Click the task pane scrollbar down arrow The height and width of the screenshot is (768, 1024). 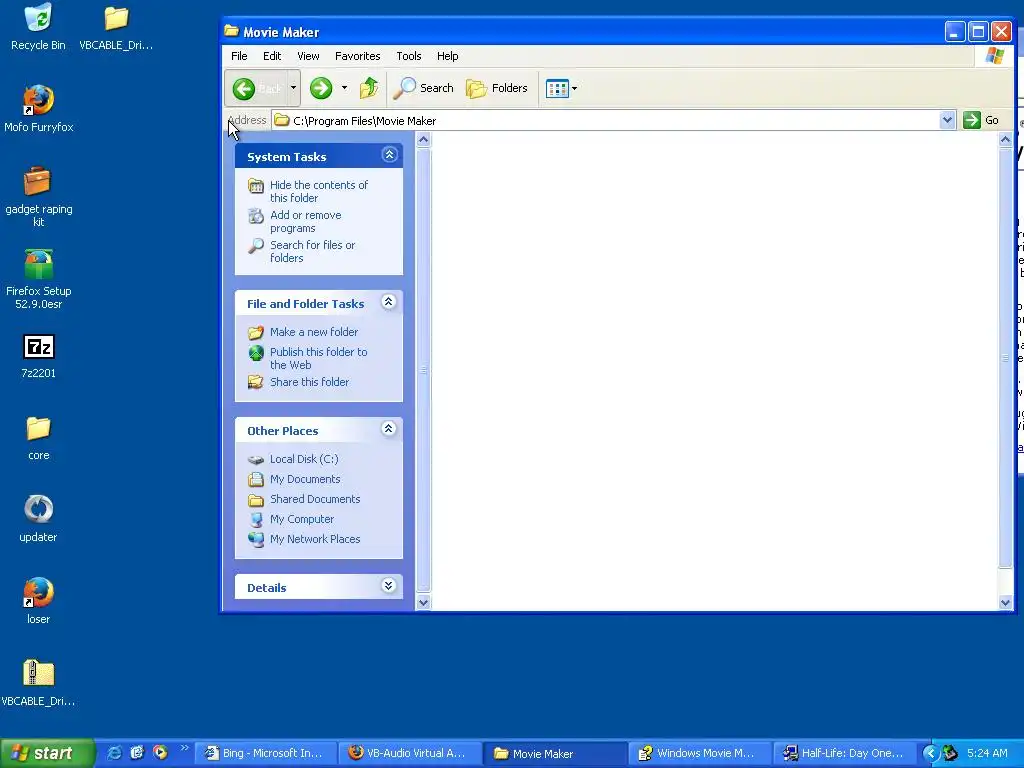pos(423,603)
